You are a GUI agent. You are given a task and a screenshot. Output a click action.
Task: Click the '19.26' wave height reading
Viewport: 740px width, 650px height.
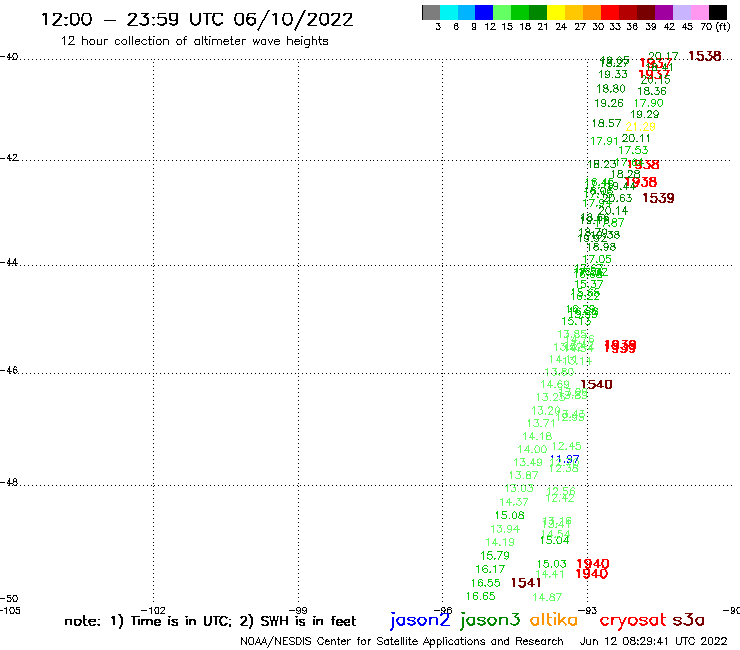pos(609,103)
